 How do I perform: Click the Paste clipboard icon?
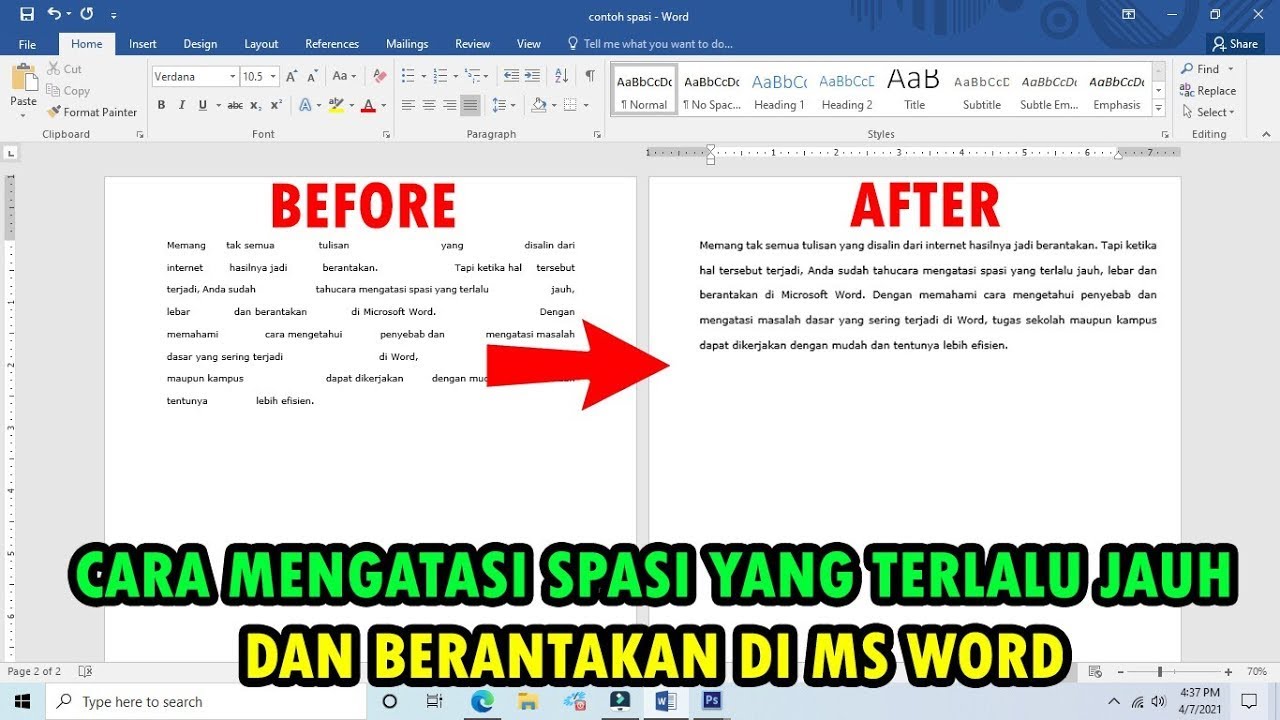(x=23, y=77)
